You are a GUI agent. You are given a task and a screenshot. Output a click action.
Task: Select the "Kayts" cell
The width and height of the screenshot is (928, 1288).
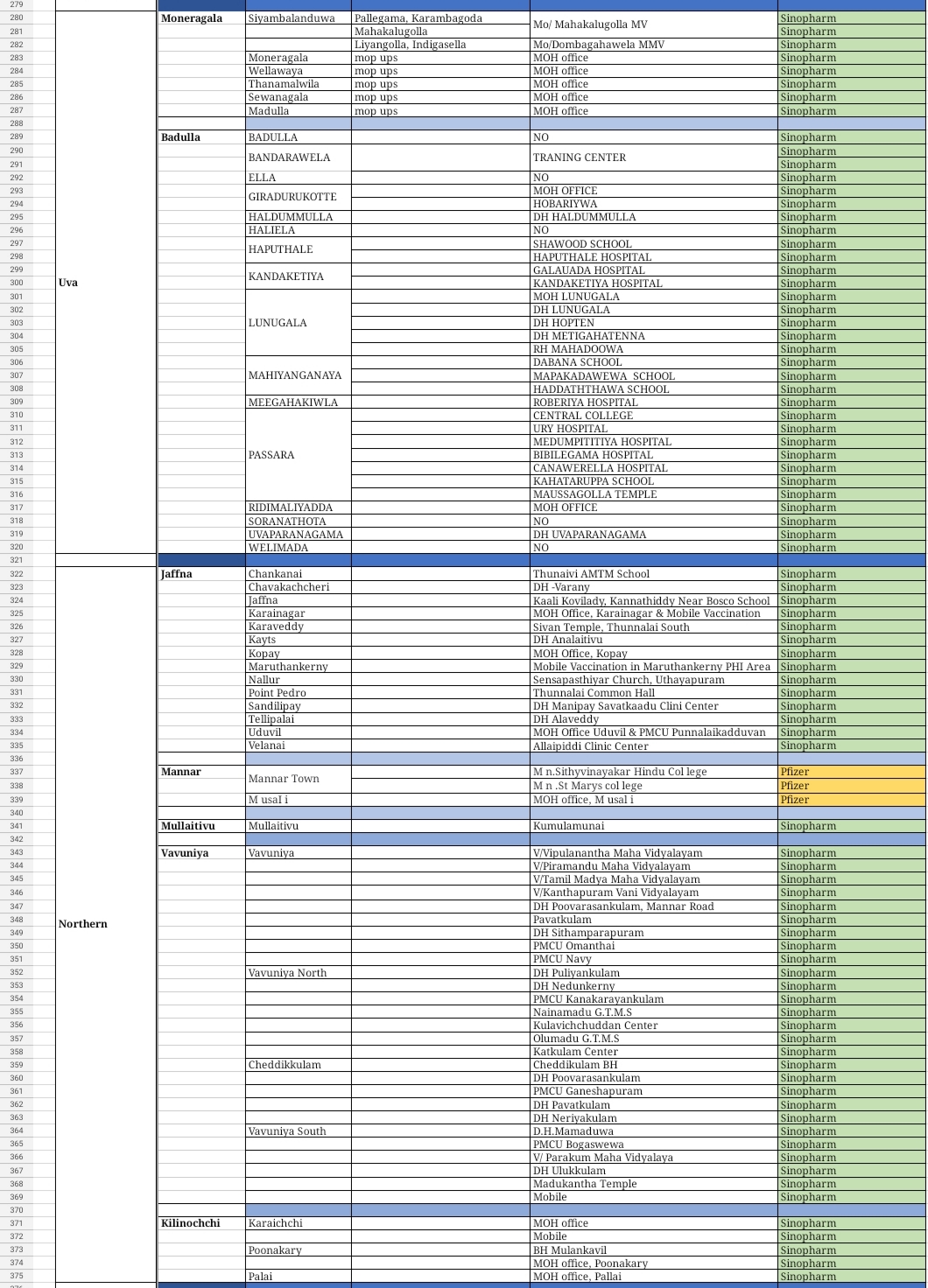pyautogui.click(x=298, y=640)
